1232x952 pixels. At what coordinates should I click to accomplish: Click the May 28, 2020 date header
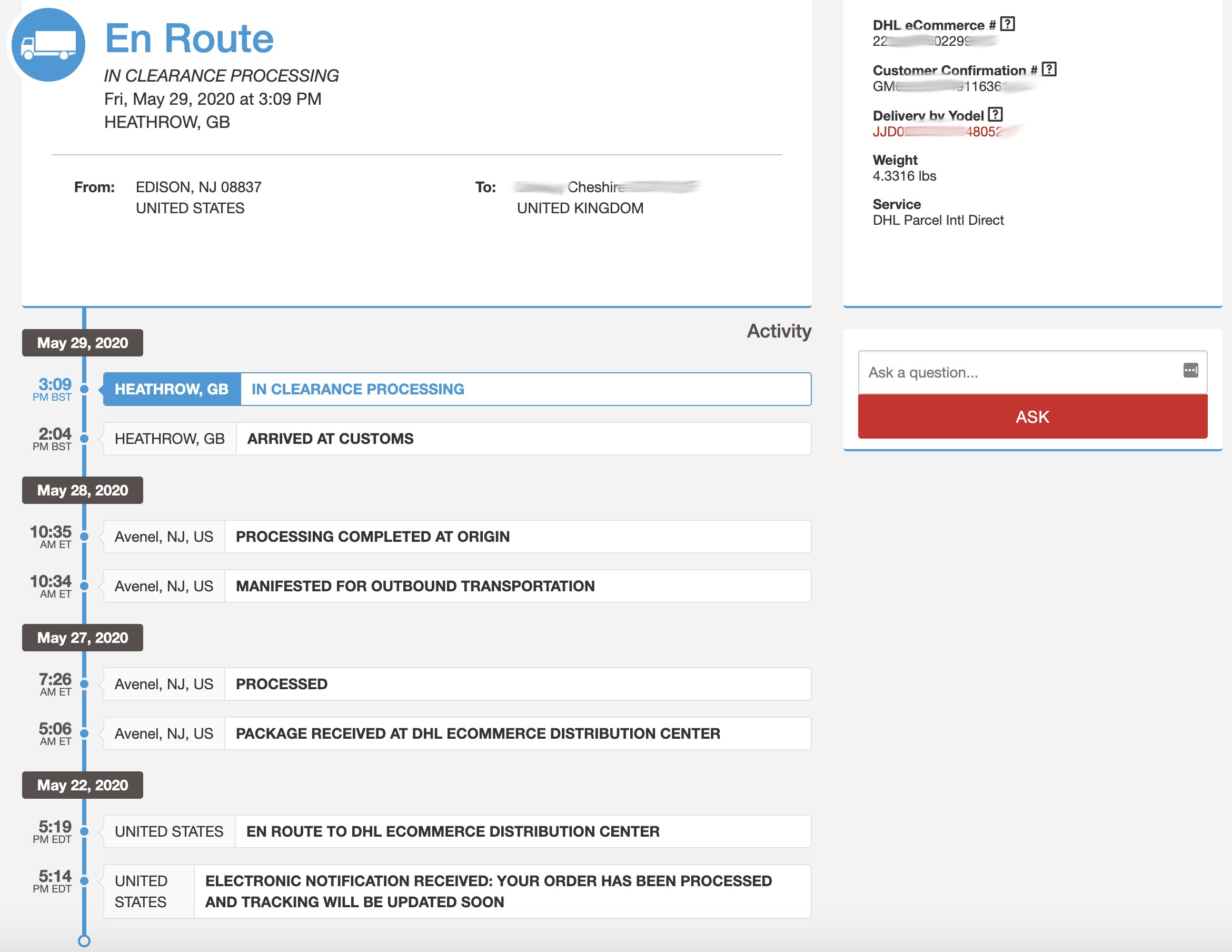click(82, 490)
